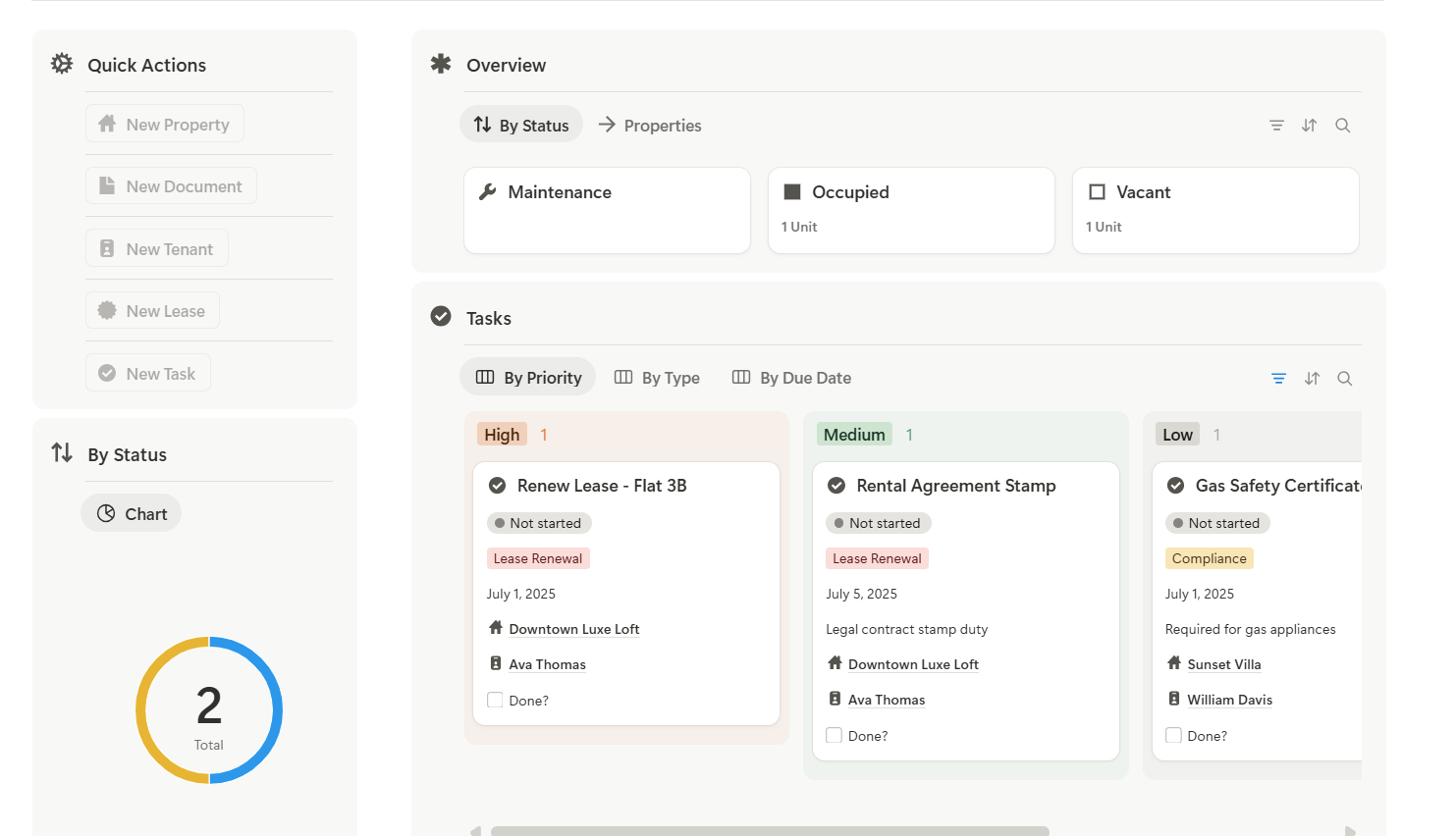This screenshot has height=836, width=1456.
Task: Click the blue filter icon in Tasks
Action: pos(1278,379)
